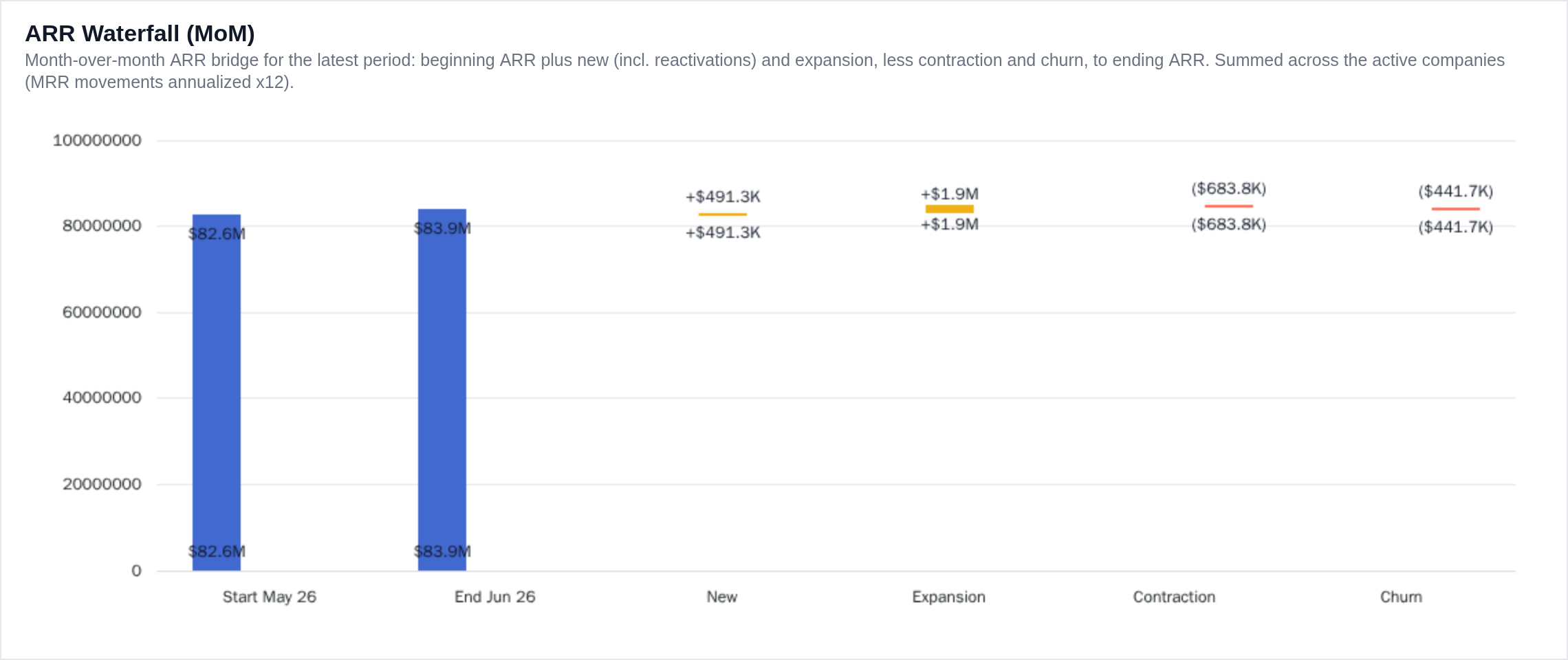The width and height of the screenshot is (1568, 660).
Task: Click the Start May 26 axis label
Action: tap(270, 597)
